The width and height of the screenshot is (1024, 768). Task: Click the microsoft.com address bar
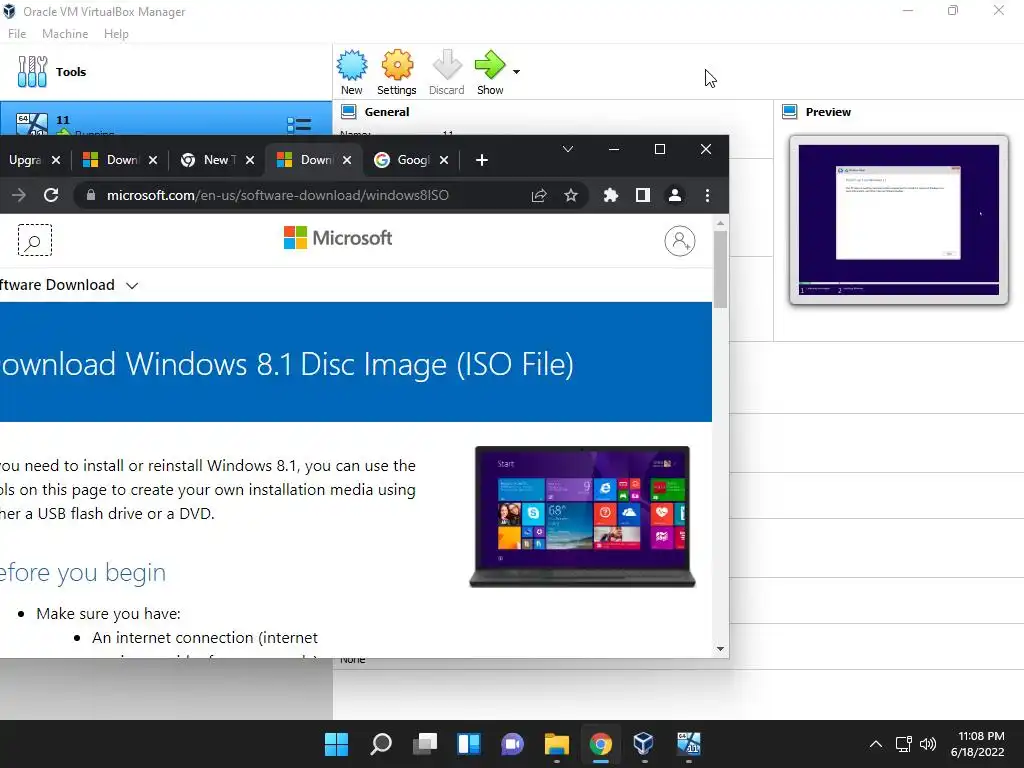point(307,195)
